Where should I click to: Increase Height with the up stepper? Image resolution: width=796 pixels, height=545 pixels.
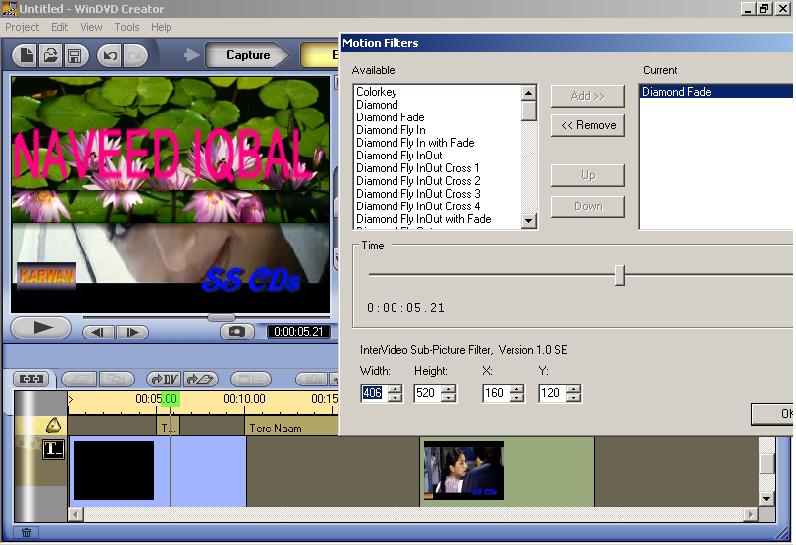tap(448, 389)
